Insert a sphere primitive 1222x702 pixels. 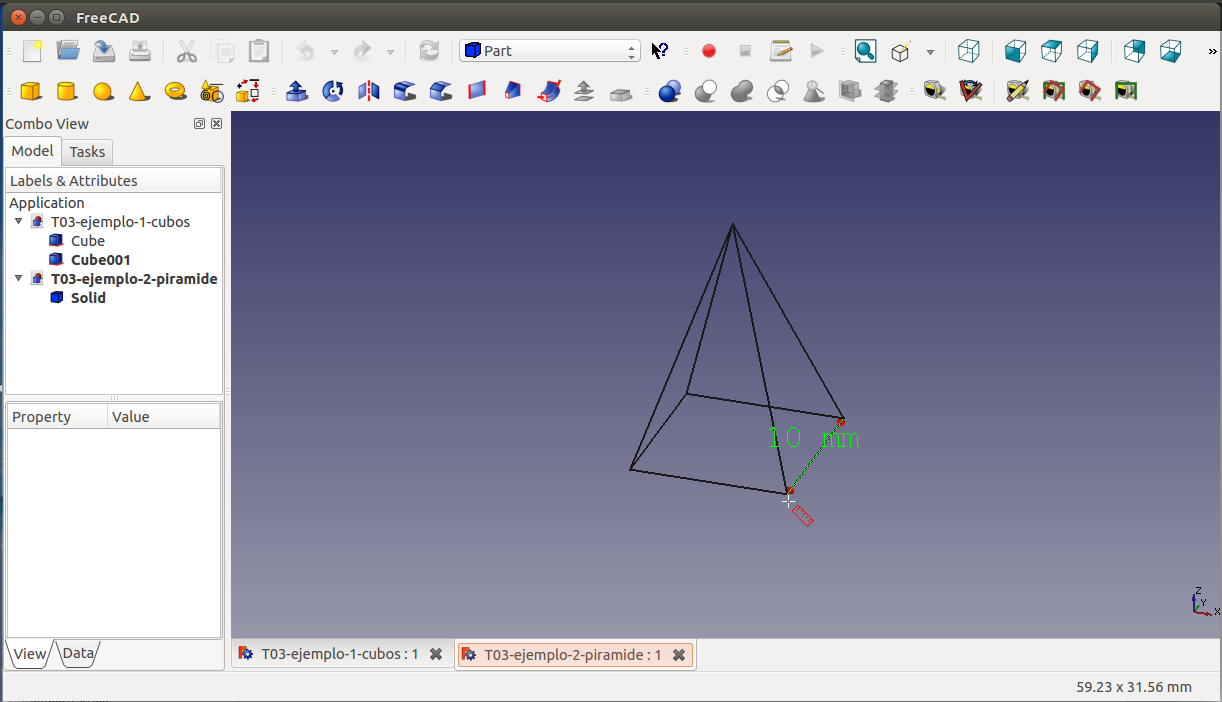pyautogui.click(x=103, y=92)
